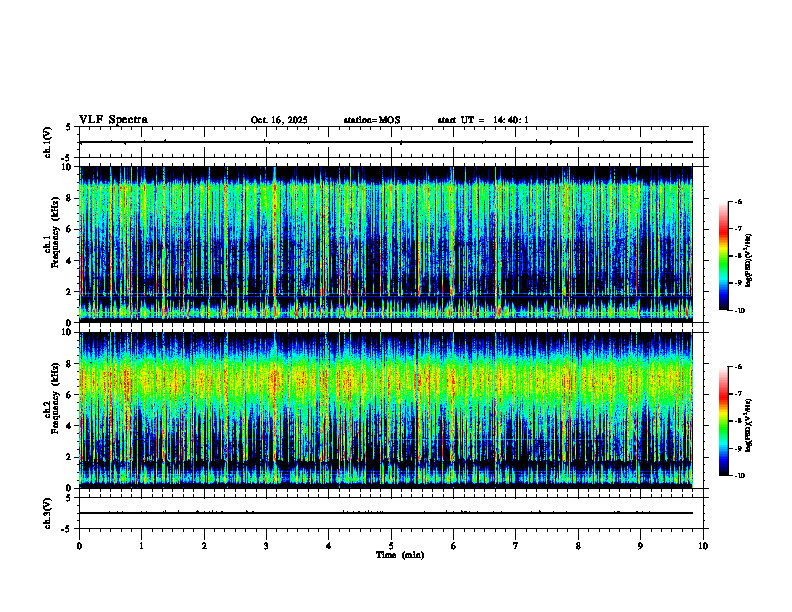Click the "station=MOS" header label
The width and height of the screenshot is (792, 612).
click(372, 120)
